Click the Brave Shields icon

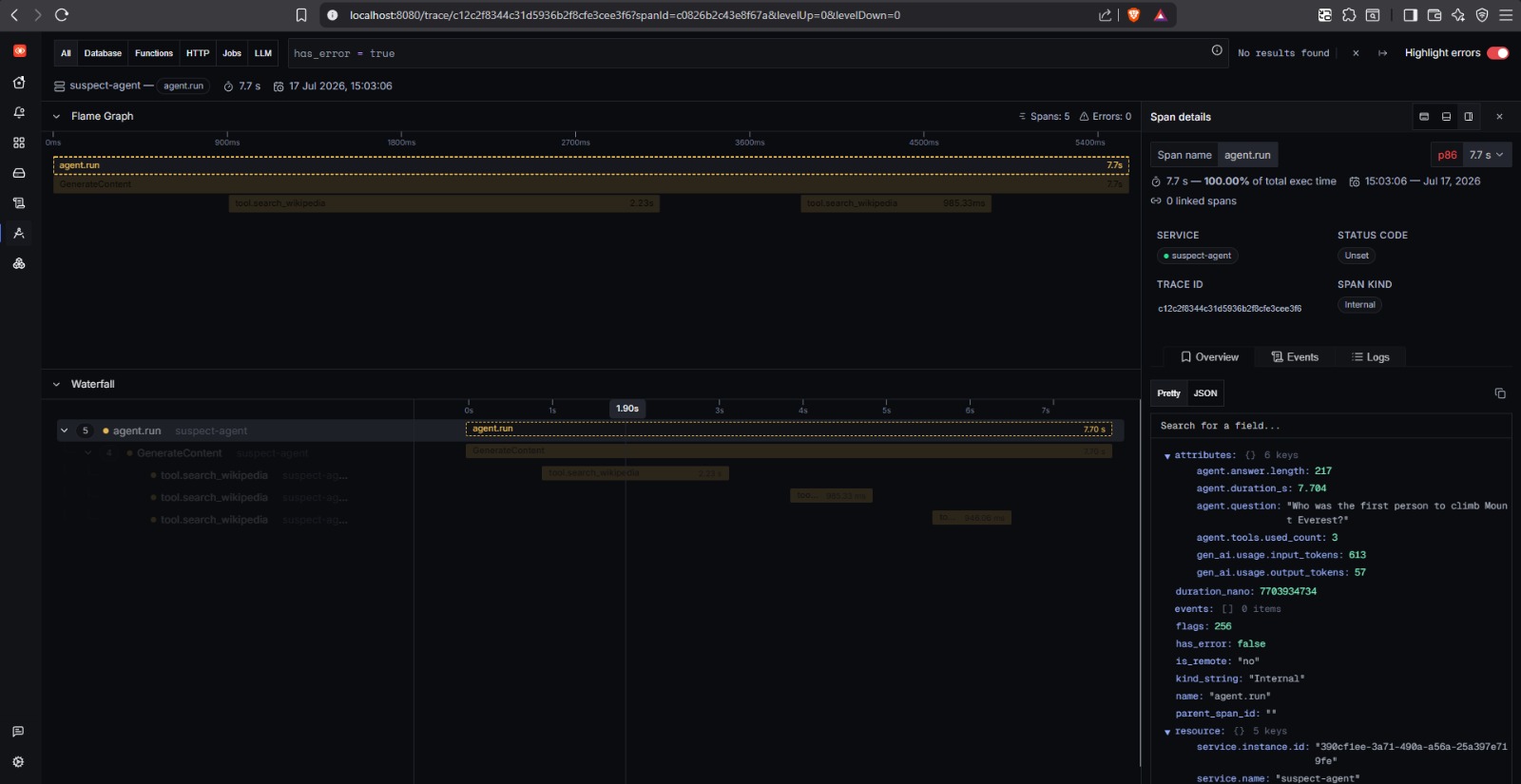(x=1133, y=15)
